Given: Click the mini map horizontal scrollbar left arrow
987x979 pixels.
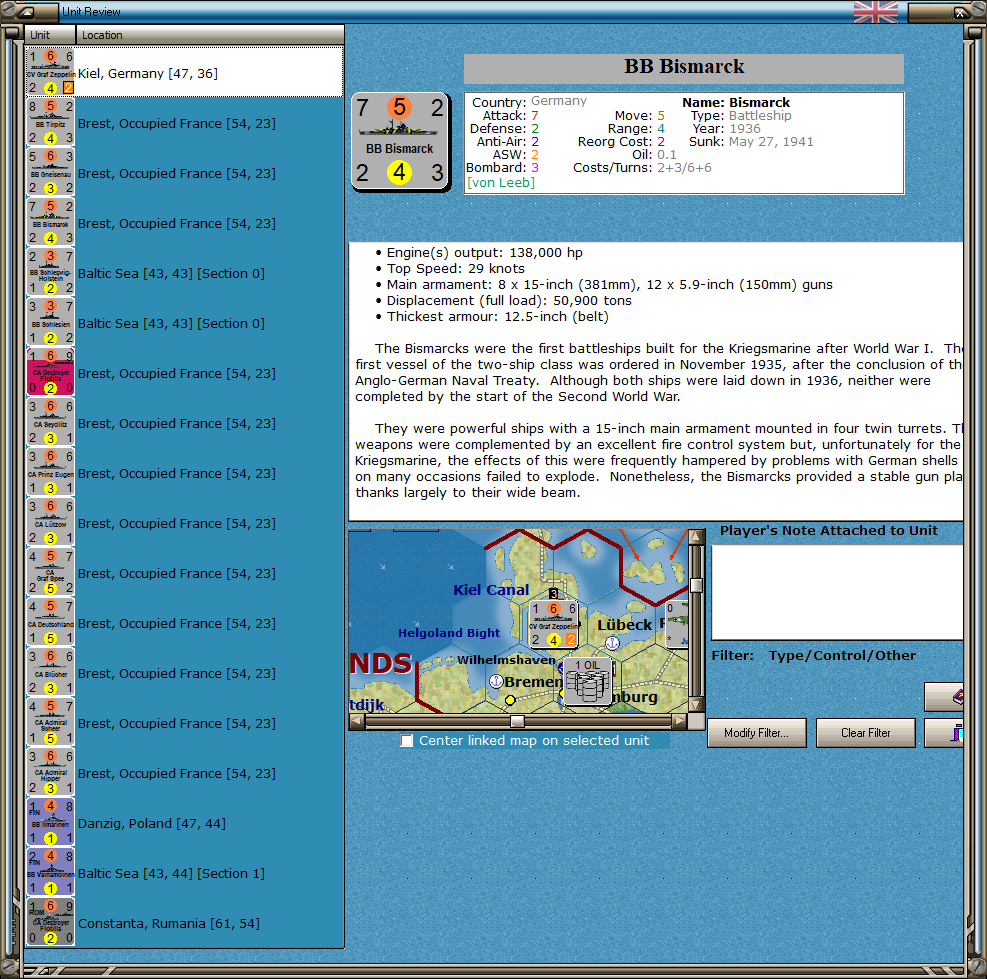Looking at the screenshot, I should (357, 721).
